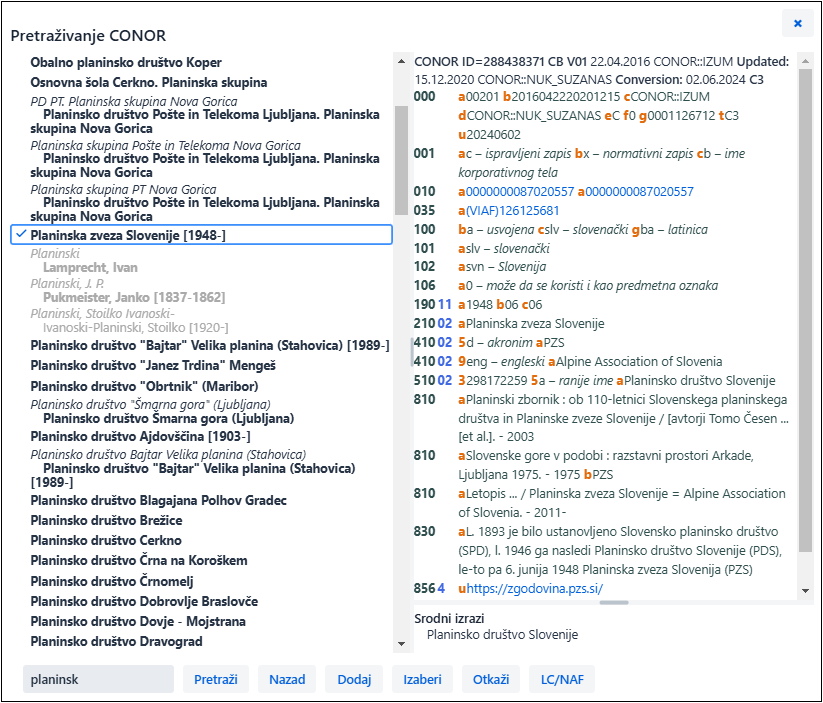The width and height of the screenshot is (823, 703).
Task: Click the Dodaj button
Action: tap(354, 679)
